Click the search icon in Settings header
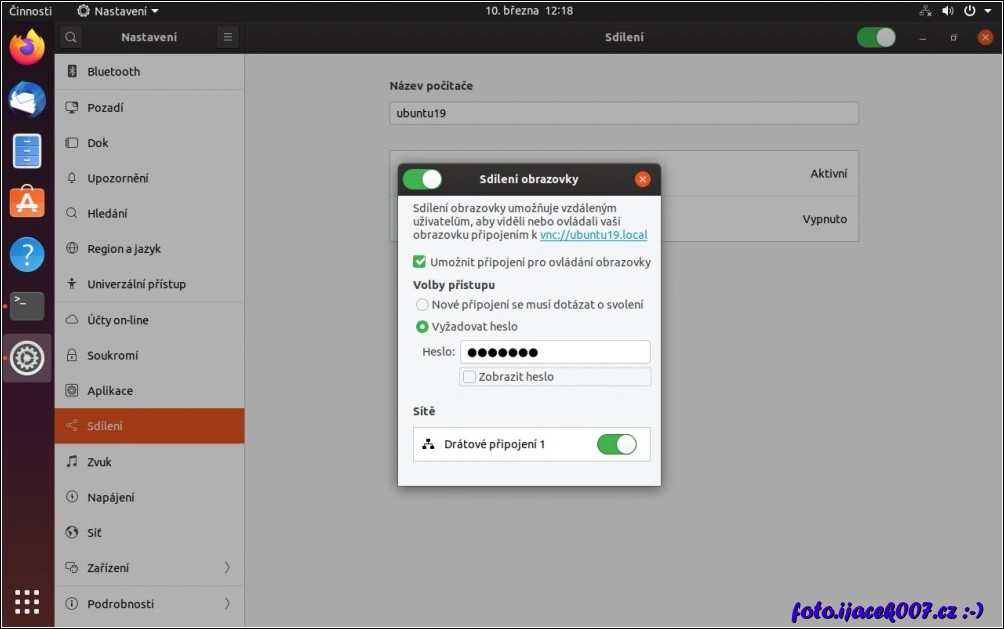 pyautogui.click(x=70, y=37)
